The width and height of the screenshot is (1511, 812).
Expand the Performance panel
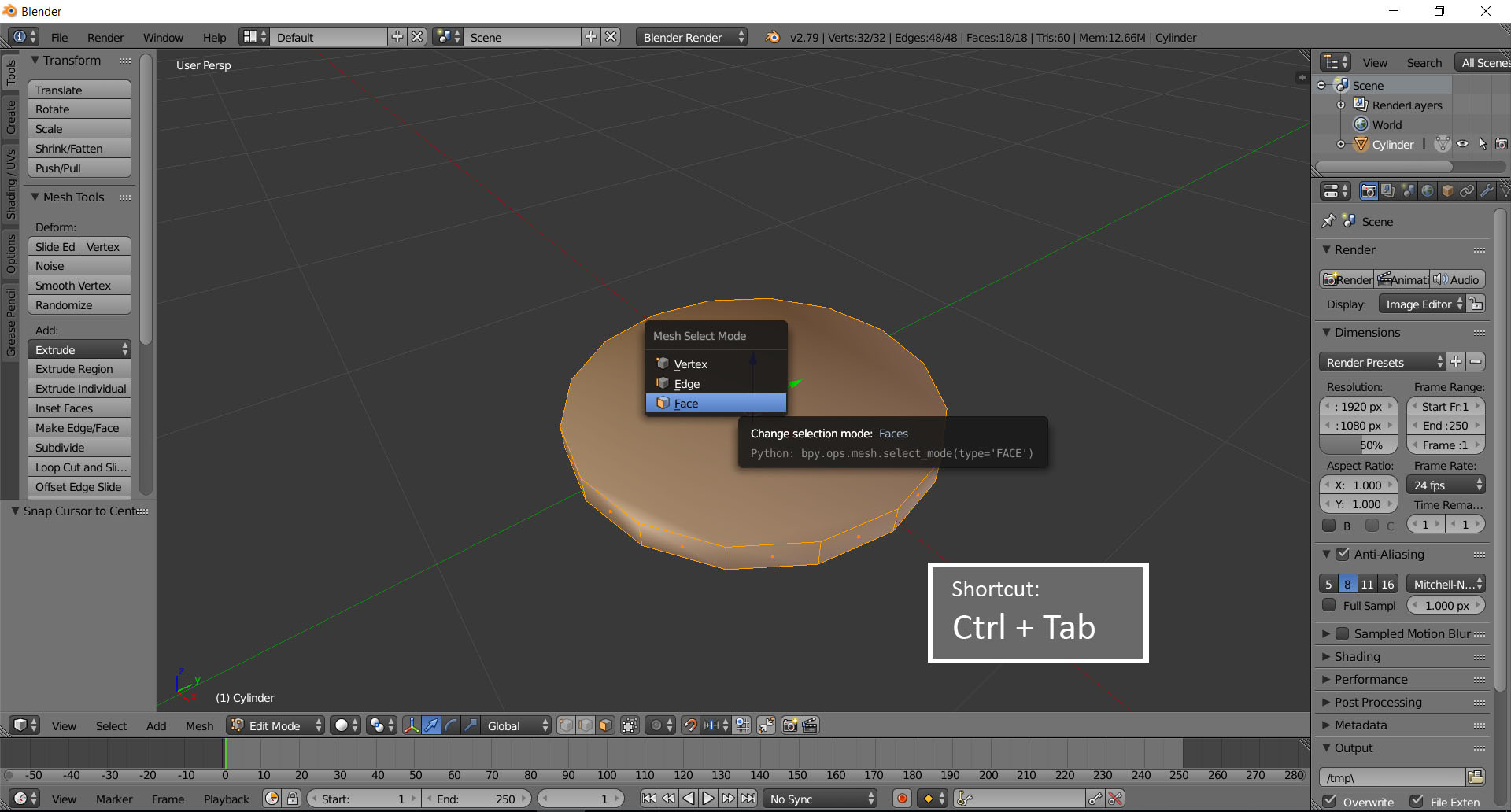coord(1326,679)
